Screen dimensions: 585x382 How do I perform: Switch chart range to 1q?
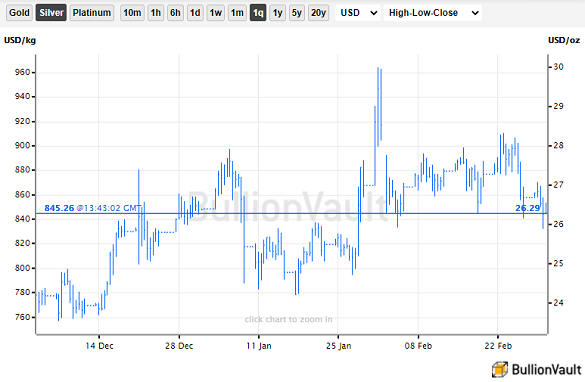coord(258,13)
